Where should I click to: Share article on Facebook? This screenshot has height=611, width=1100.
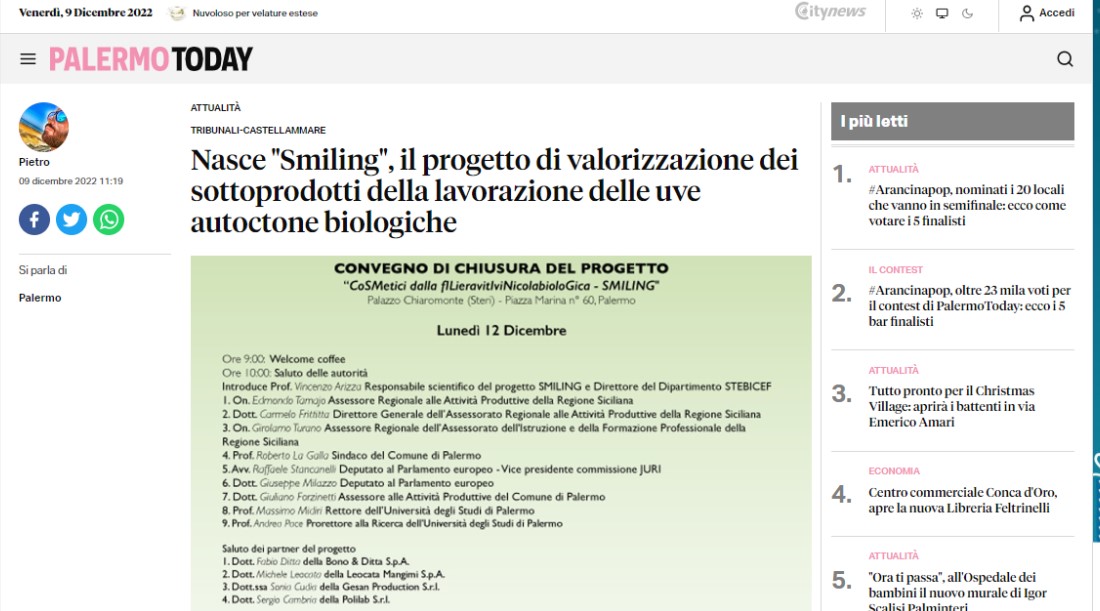34,220
